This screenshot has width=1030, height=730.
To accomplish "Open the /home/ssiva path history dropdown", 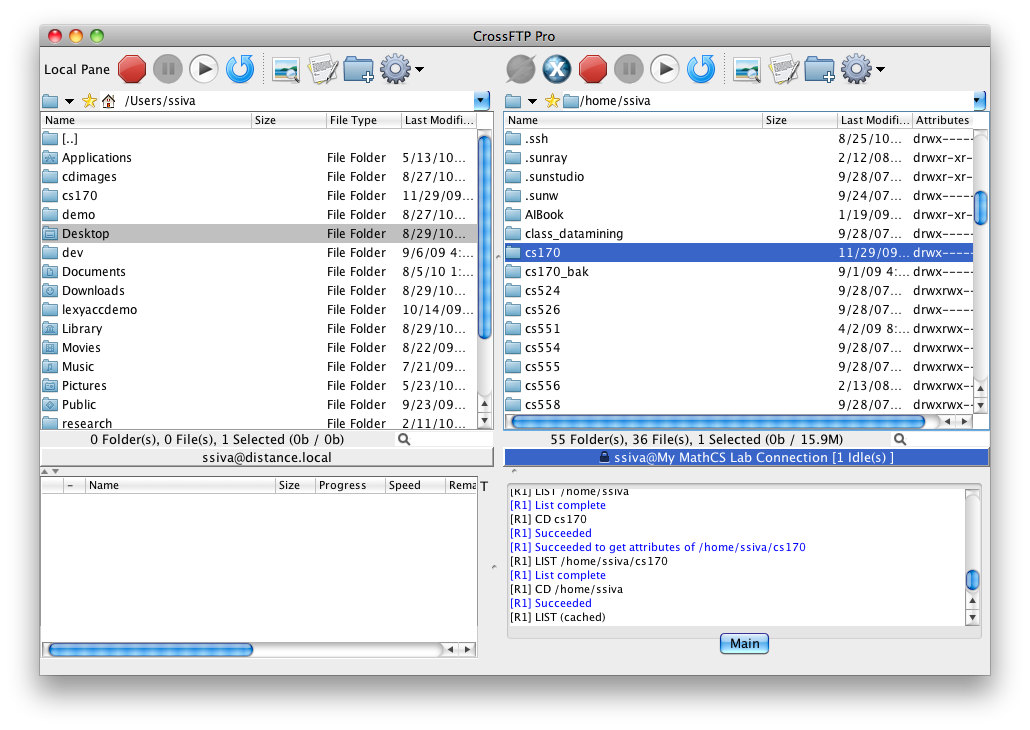I will point(979,101).
